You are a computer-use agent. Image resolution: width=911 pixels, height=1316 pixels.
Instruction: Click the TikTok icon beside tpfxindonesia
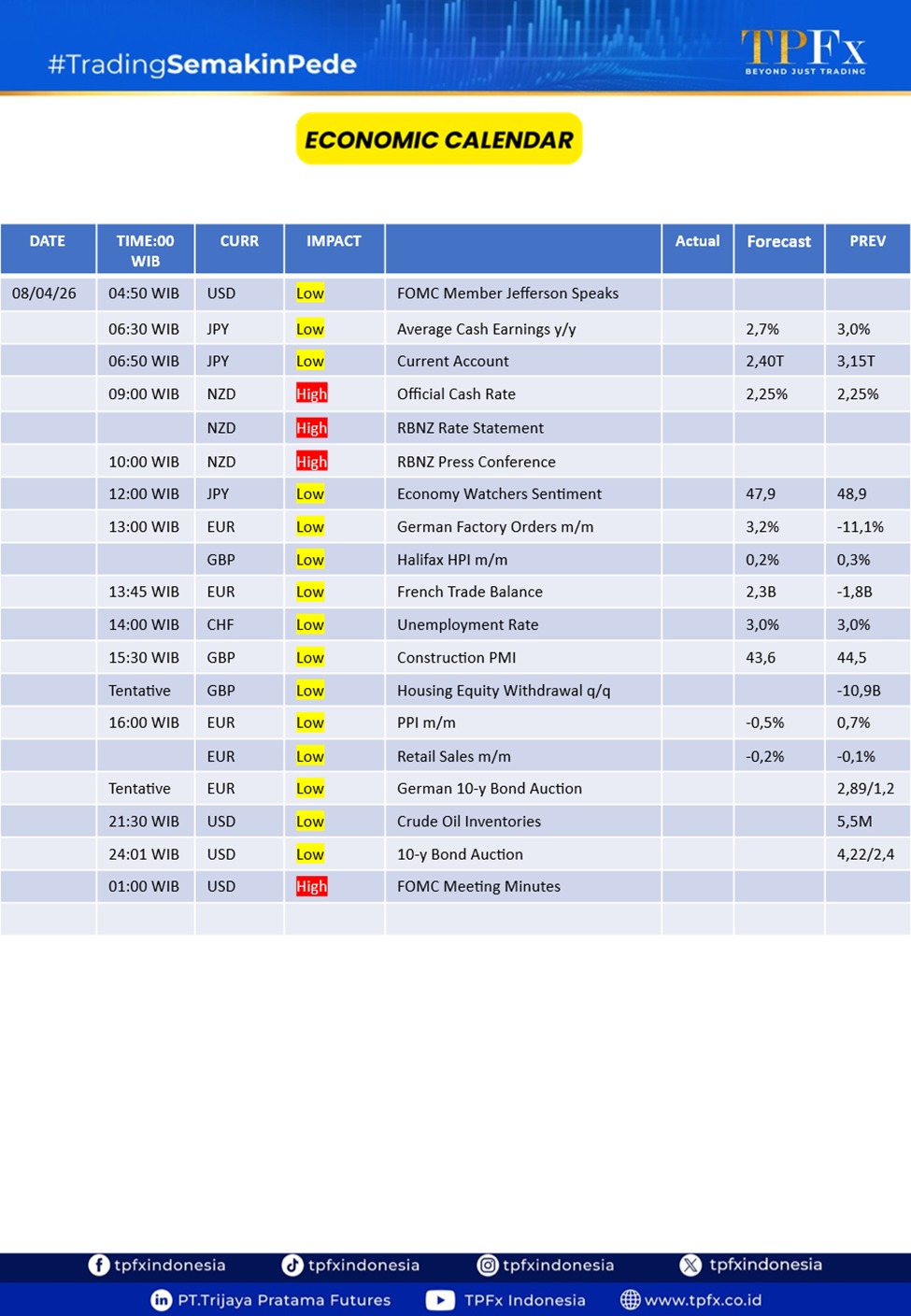(x=292, y=1265)
